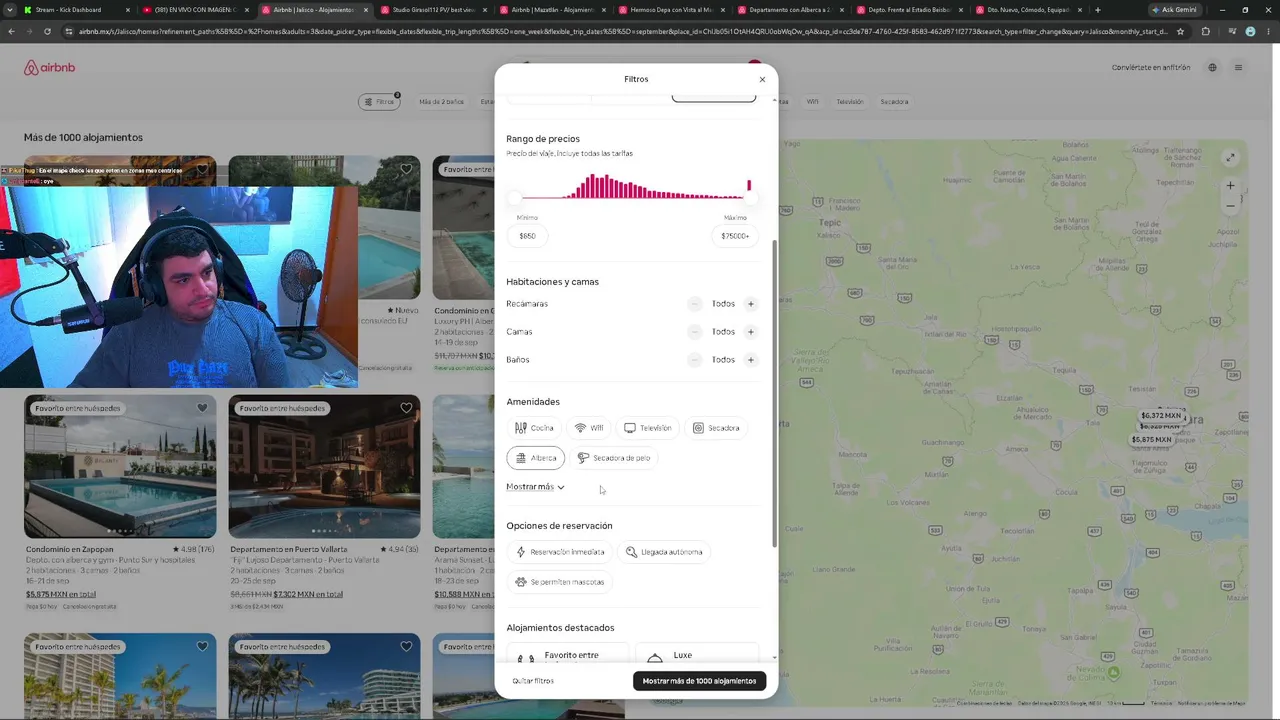Zoom out on the map

click(x=1230, y=206)
